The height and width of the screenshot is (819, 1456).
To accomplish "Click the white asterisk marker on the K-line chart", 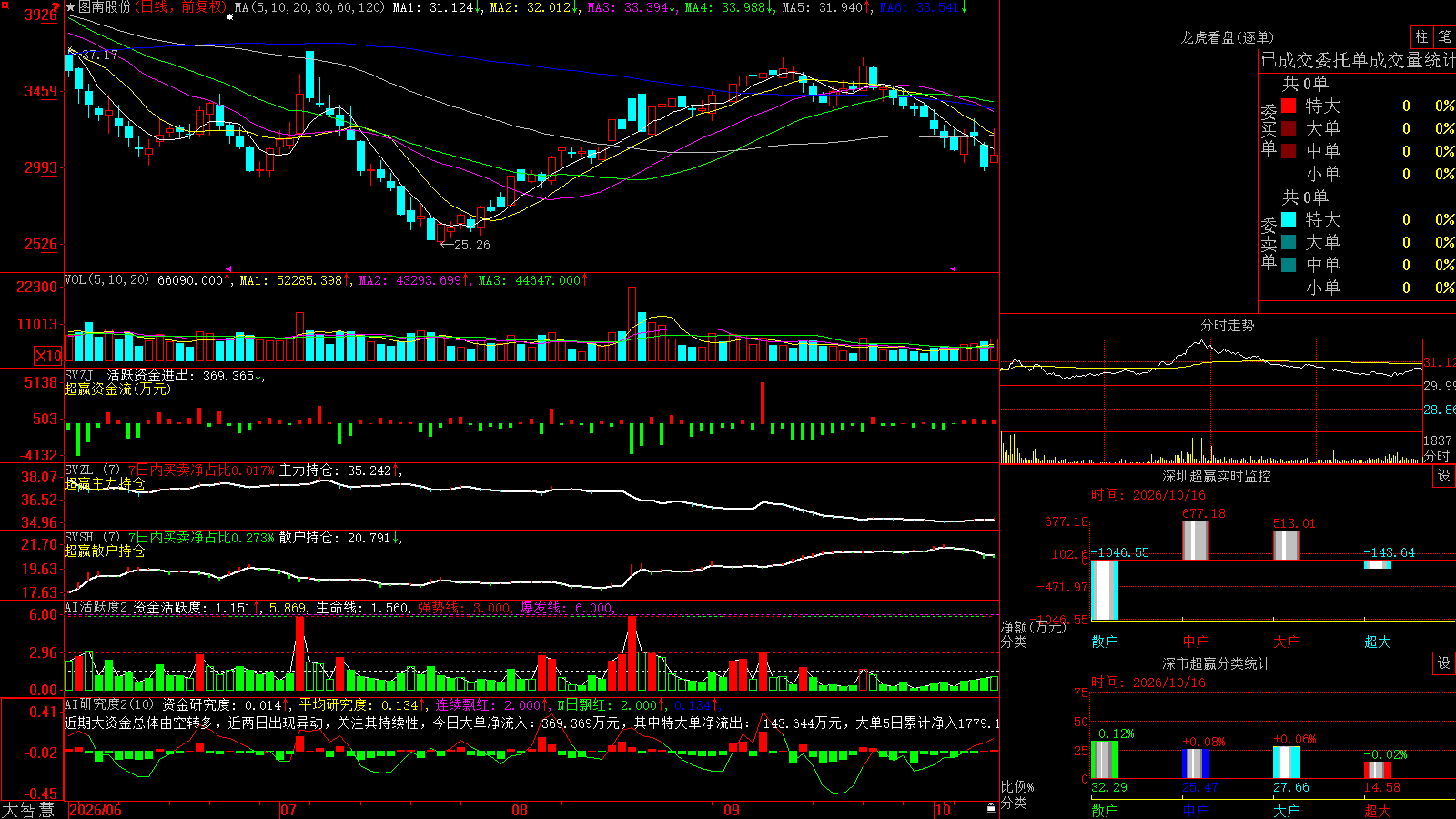I will 229,17.
